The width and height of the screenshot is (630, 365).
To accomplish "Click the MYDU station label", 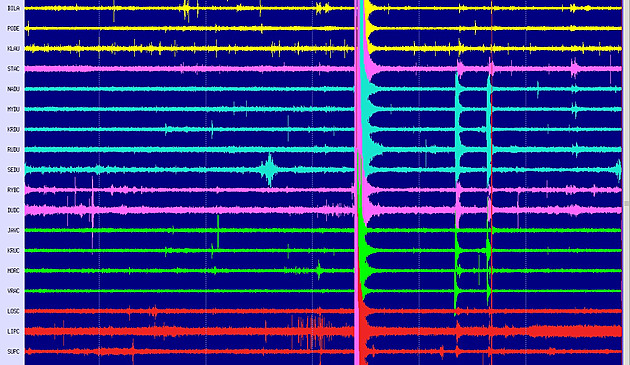I will [x=13, y=109].
